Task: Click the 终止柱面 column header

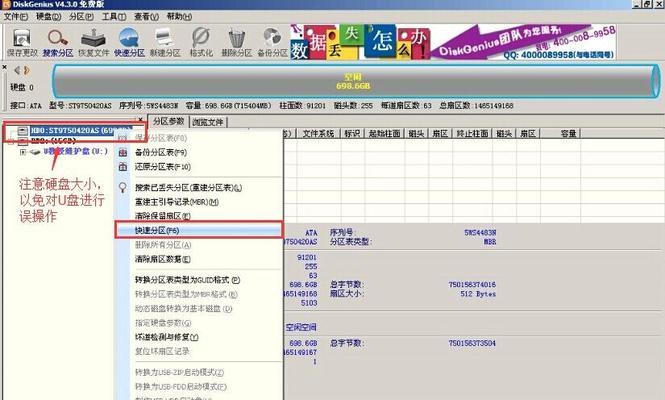Action: point(472,134)
